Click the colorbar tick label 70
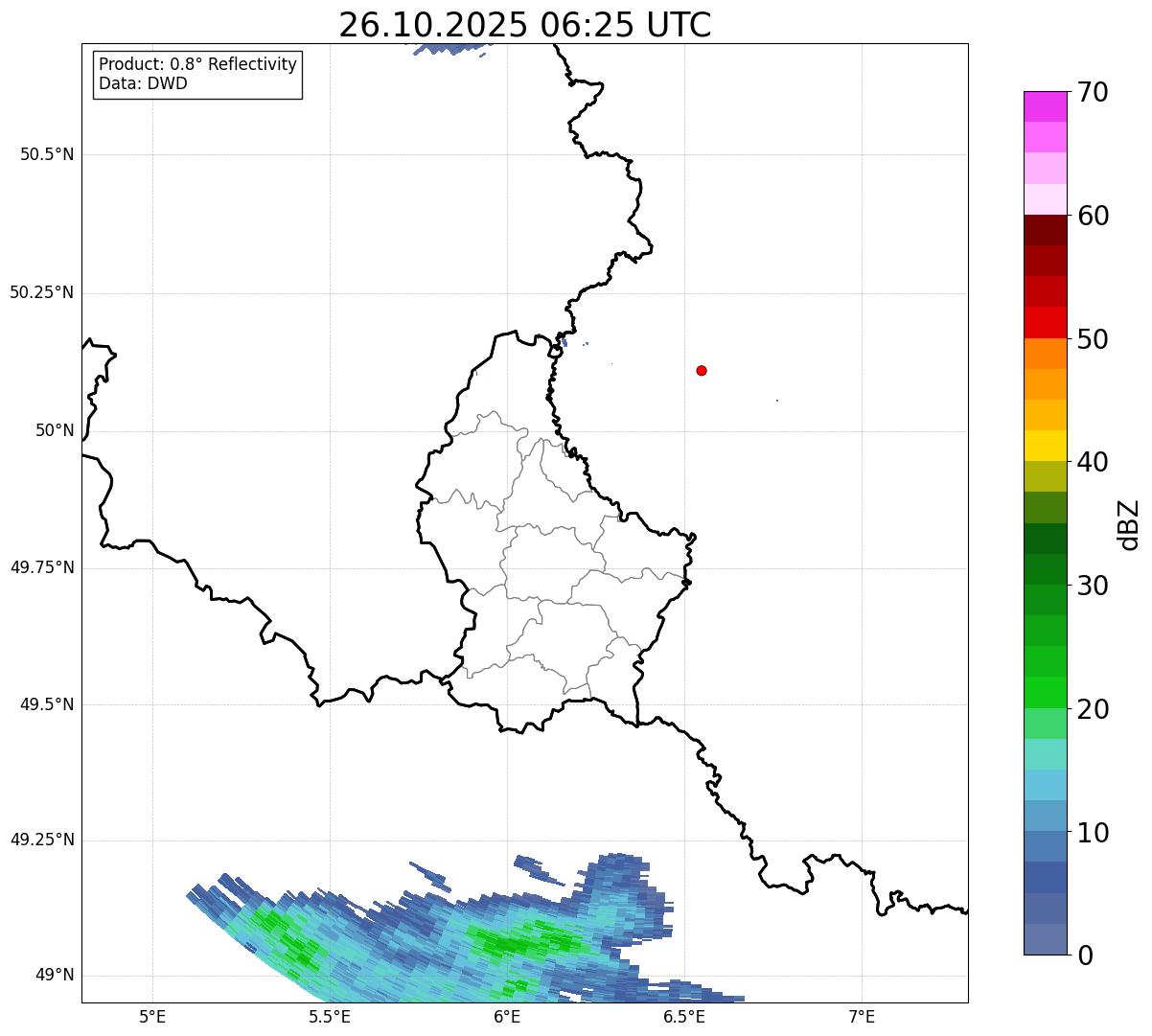 coord(1093,92)
